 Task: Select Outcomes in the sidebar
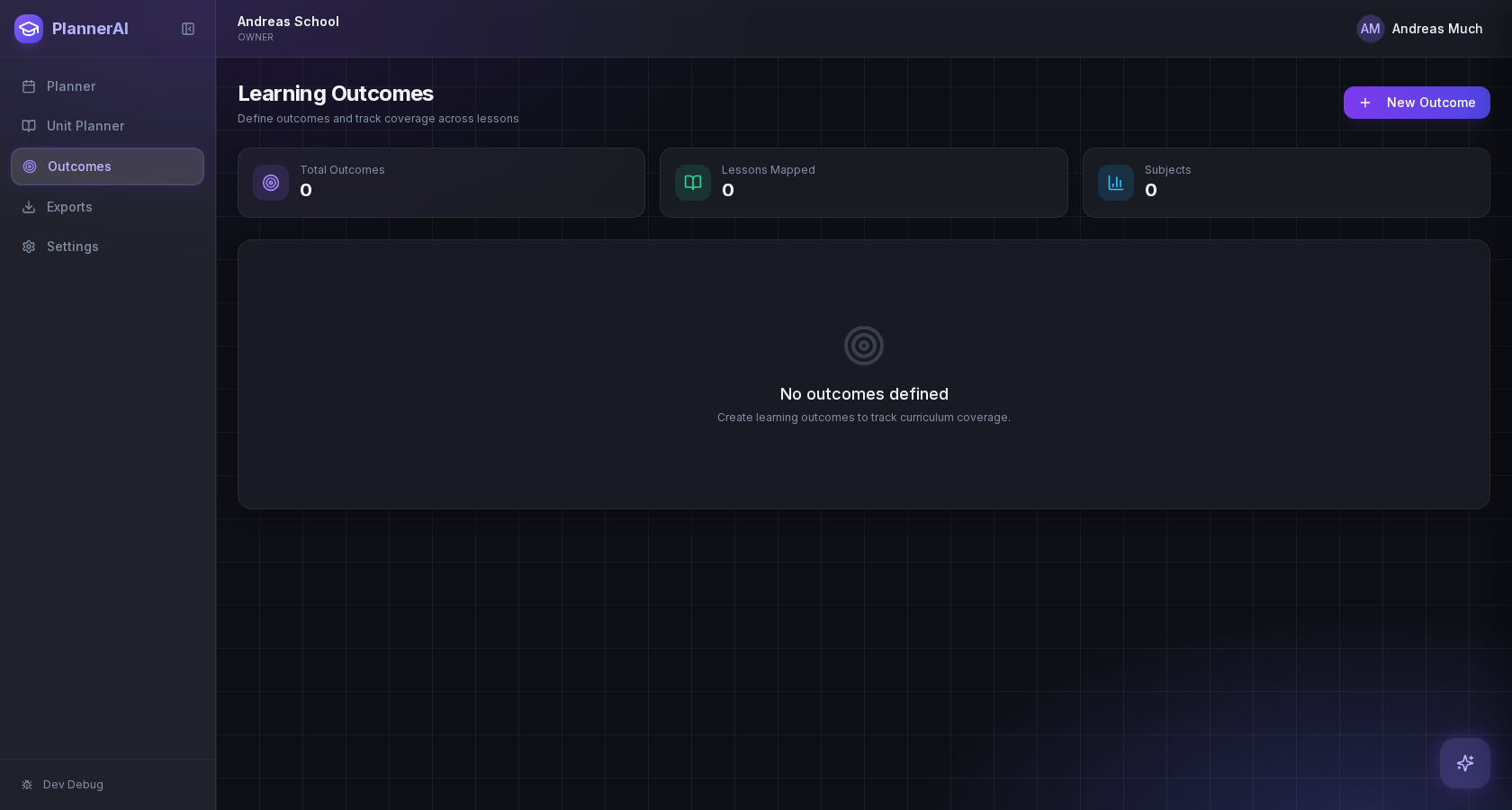(x=79, y=166)
